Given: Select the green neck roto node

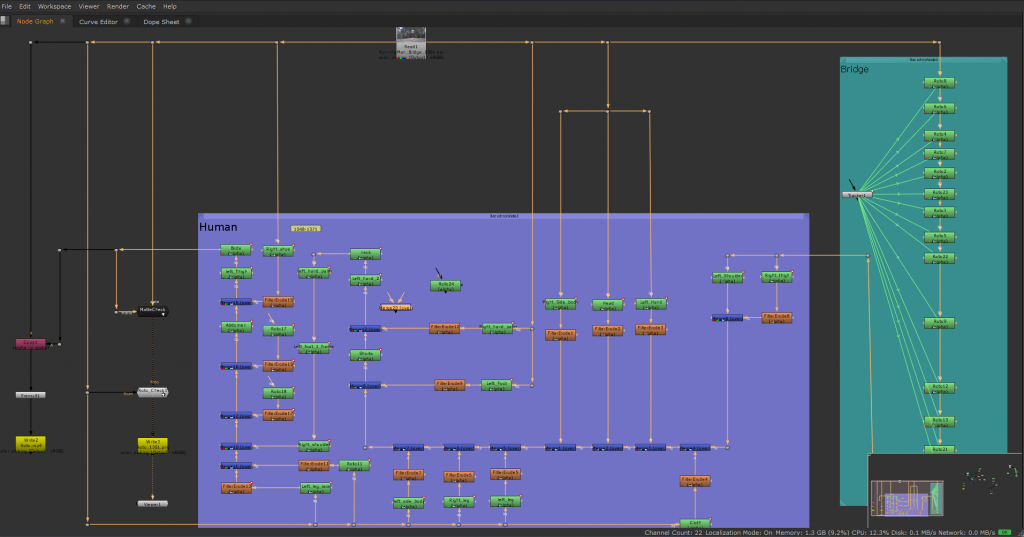Looking at the screenshot, I should click(x=365, y=254).
